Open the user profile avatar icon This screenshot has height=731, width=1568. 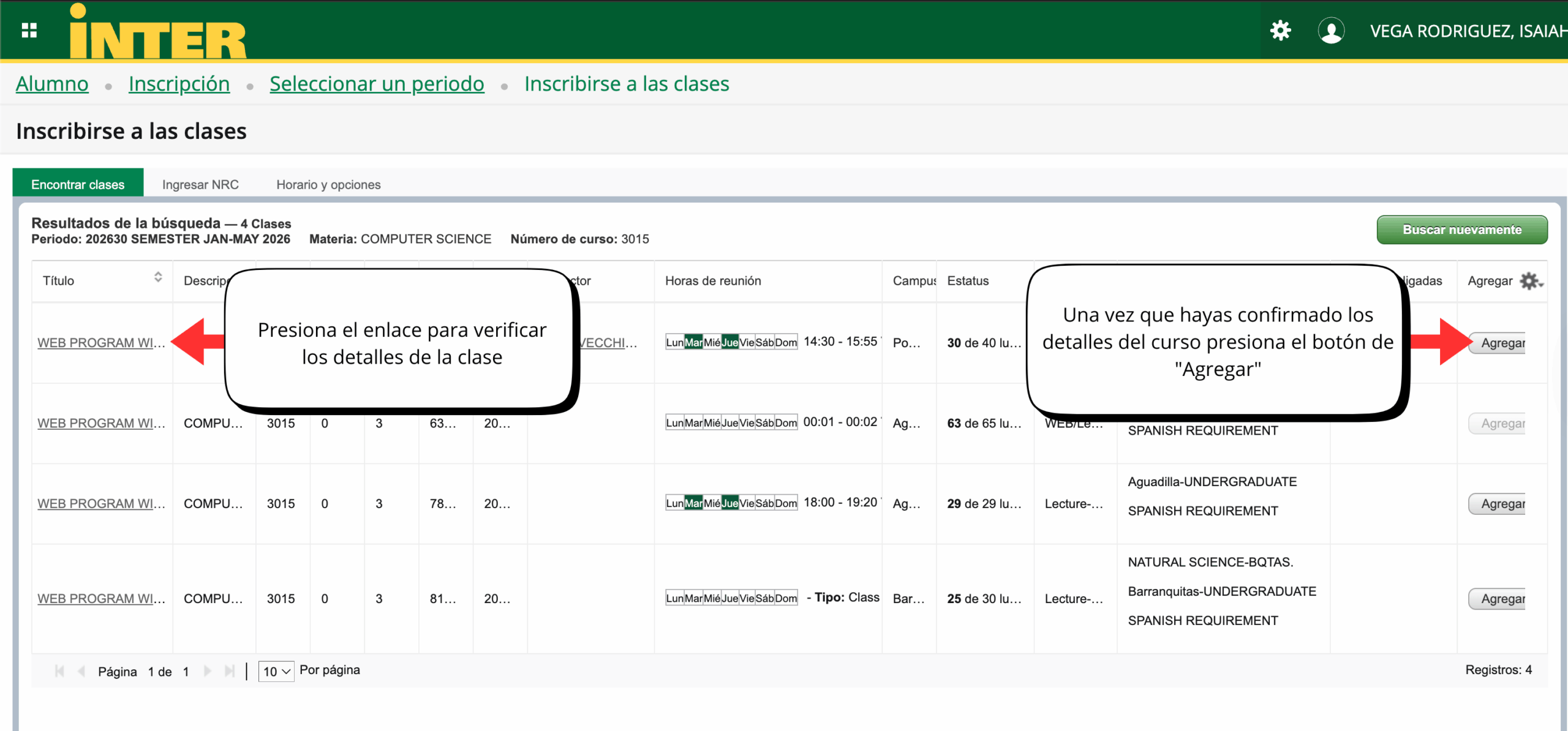[1331, 30]
